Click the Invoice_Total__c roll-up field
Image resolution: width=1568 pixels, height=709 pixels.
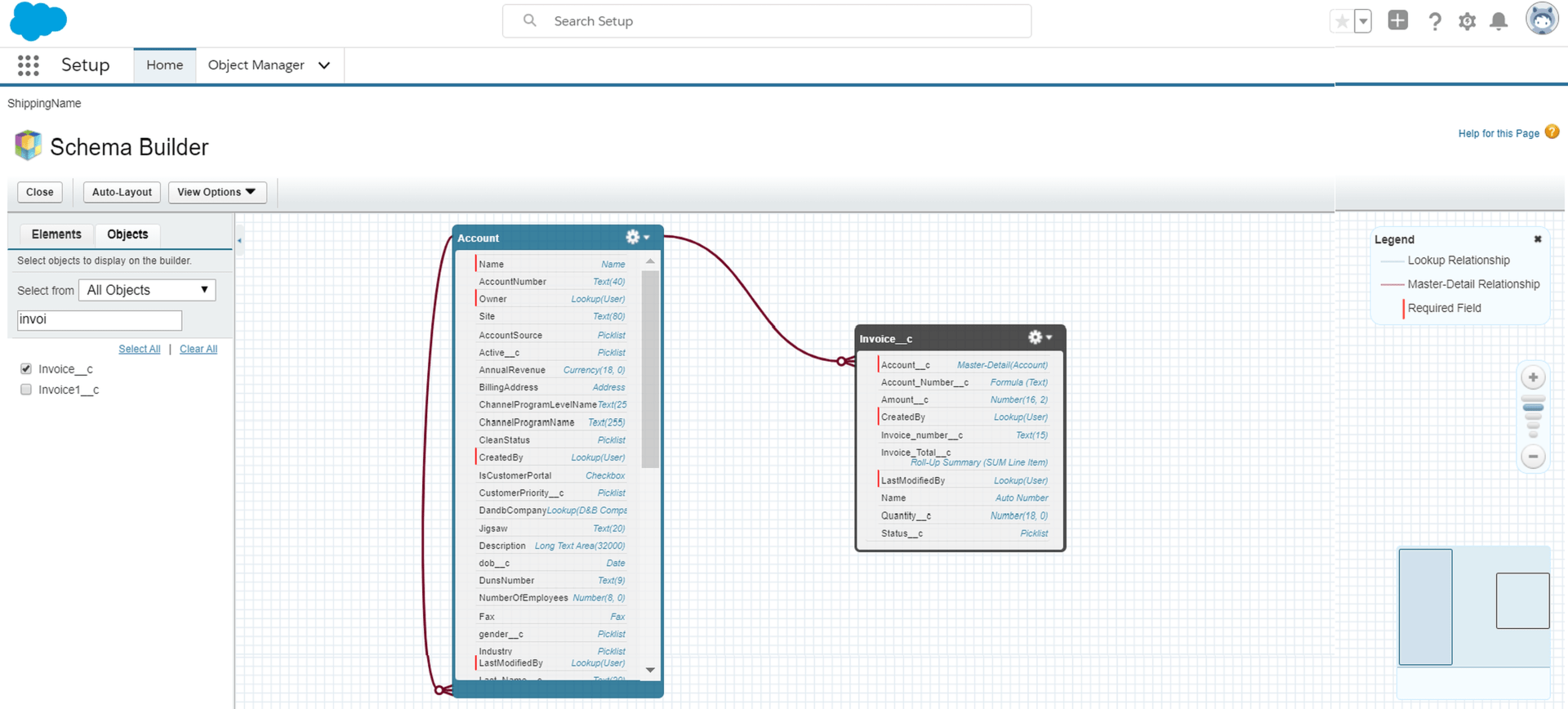pos(964,457)
